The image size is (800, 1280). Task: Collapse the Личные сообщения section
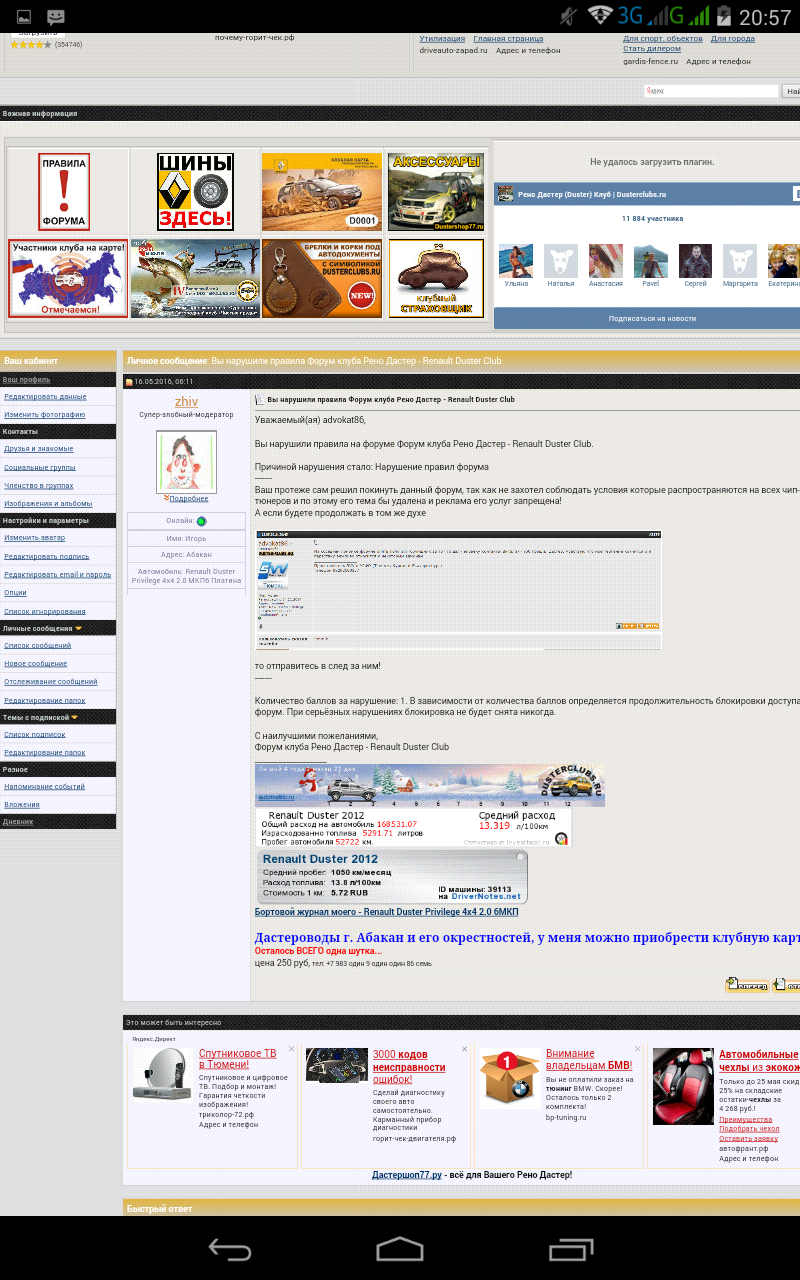pyautogui.click(x=79, y=629)
